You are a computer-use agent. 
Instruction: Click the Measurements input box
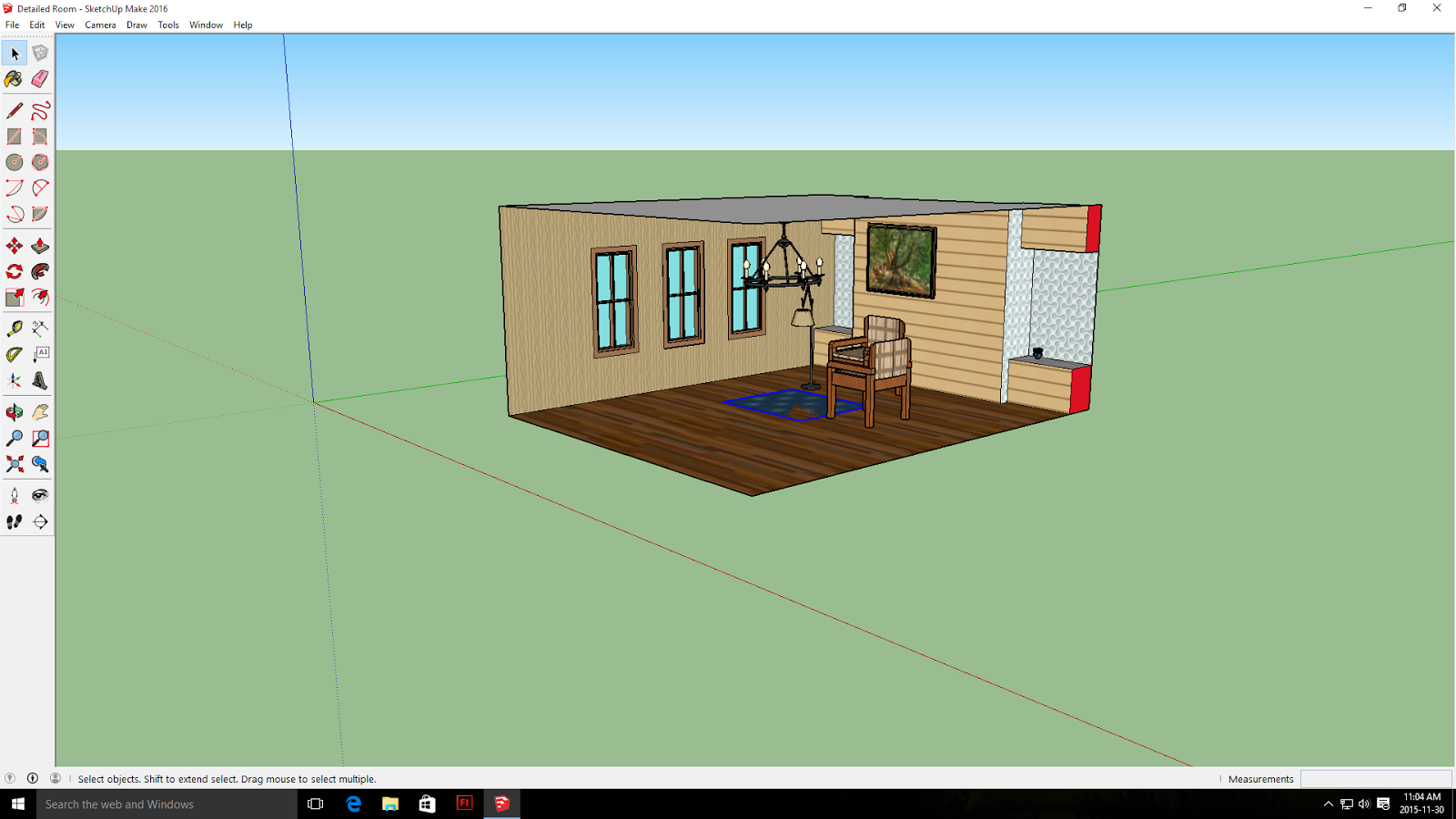tap(1375, 779)
